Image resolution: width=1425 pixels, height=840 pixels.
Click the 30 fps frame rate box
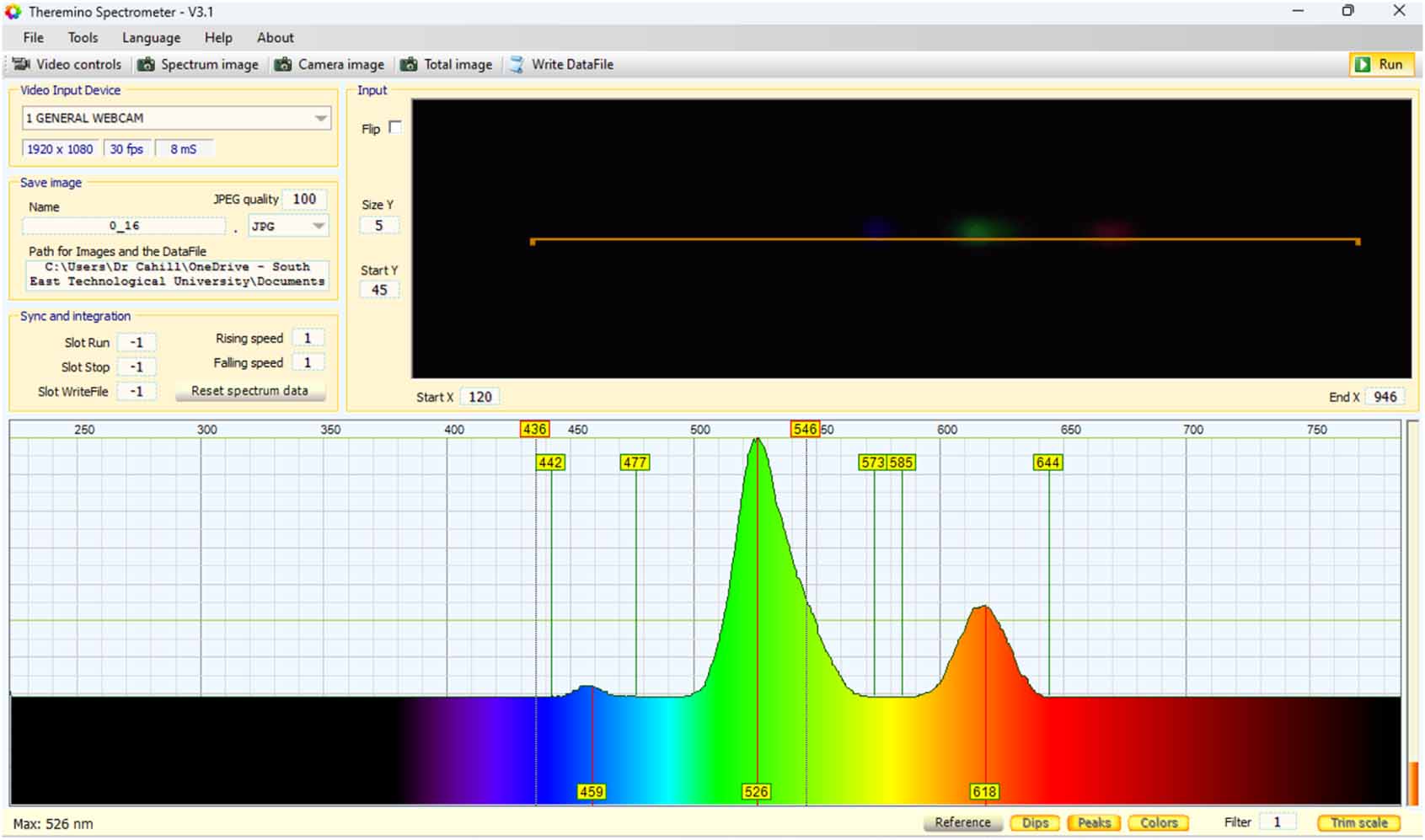coord(126,149)
